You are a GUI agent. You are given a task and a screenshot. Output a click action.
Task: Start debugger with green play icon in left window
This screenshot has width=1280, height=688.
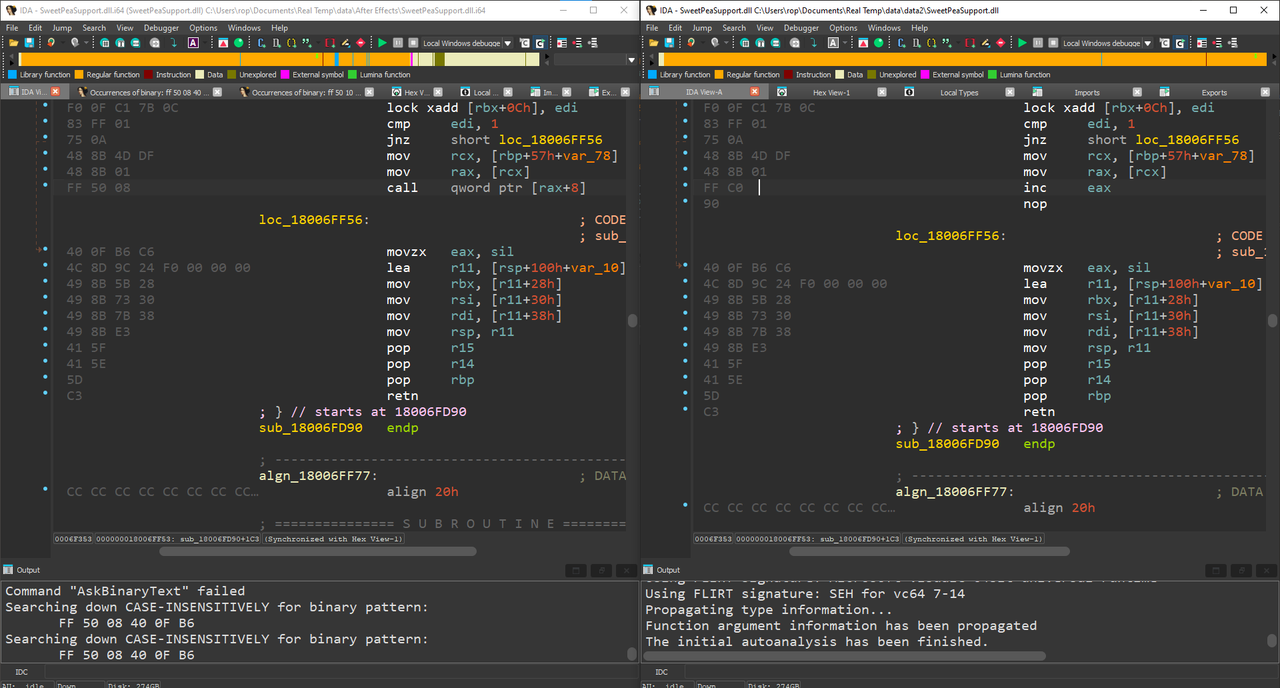pyautogui.click(x=382, y=43)
